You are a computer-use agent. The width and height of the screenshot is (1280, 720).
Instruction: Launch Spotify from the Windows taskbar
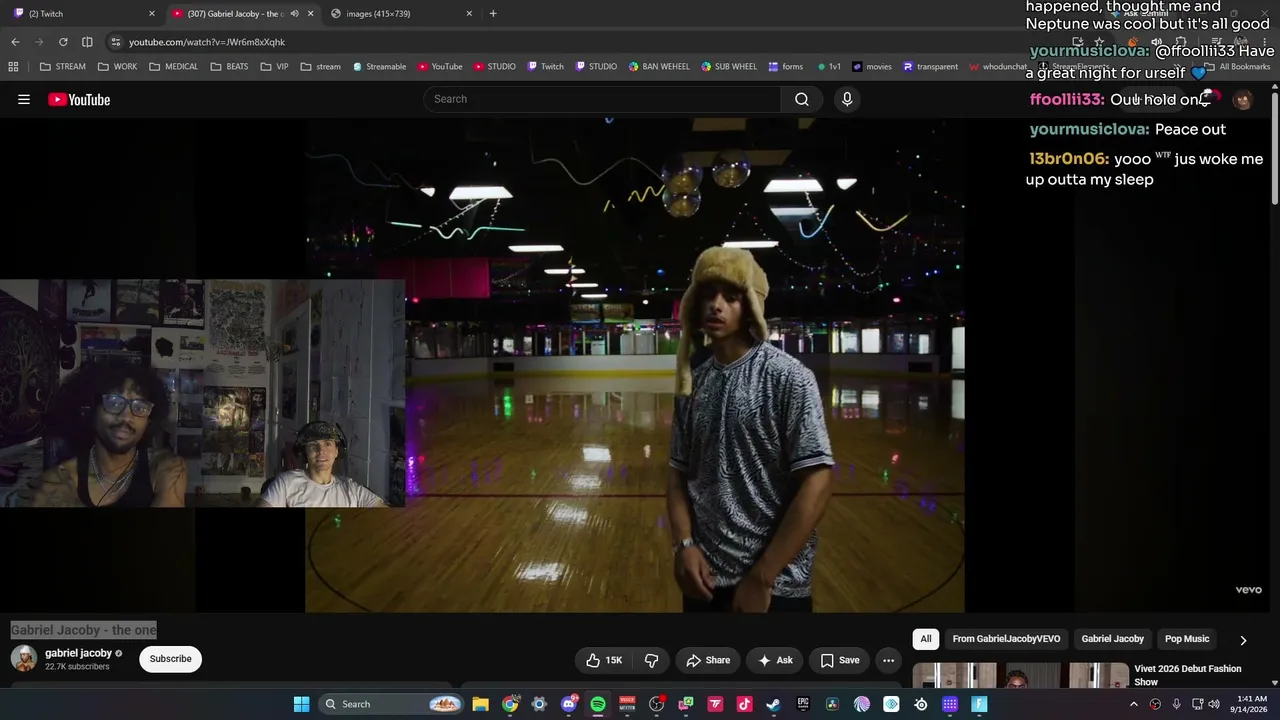[598, 704]
